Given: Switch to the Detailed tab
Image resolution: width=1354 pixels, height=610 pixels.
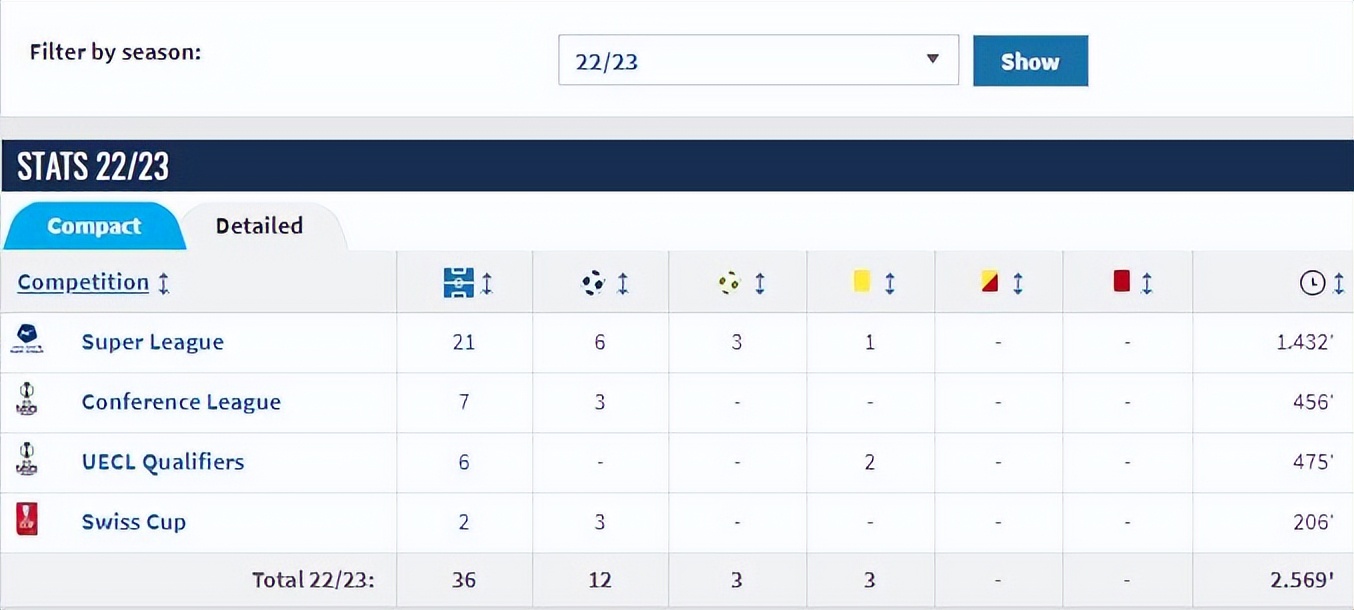Looking at the screenshot, I should click(x=259, y=226).
